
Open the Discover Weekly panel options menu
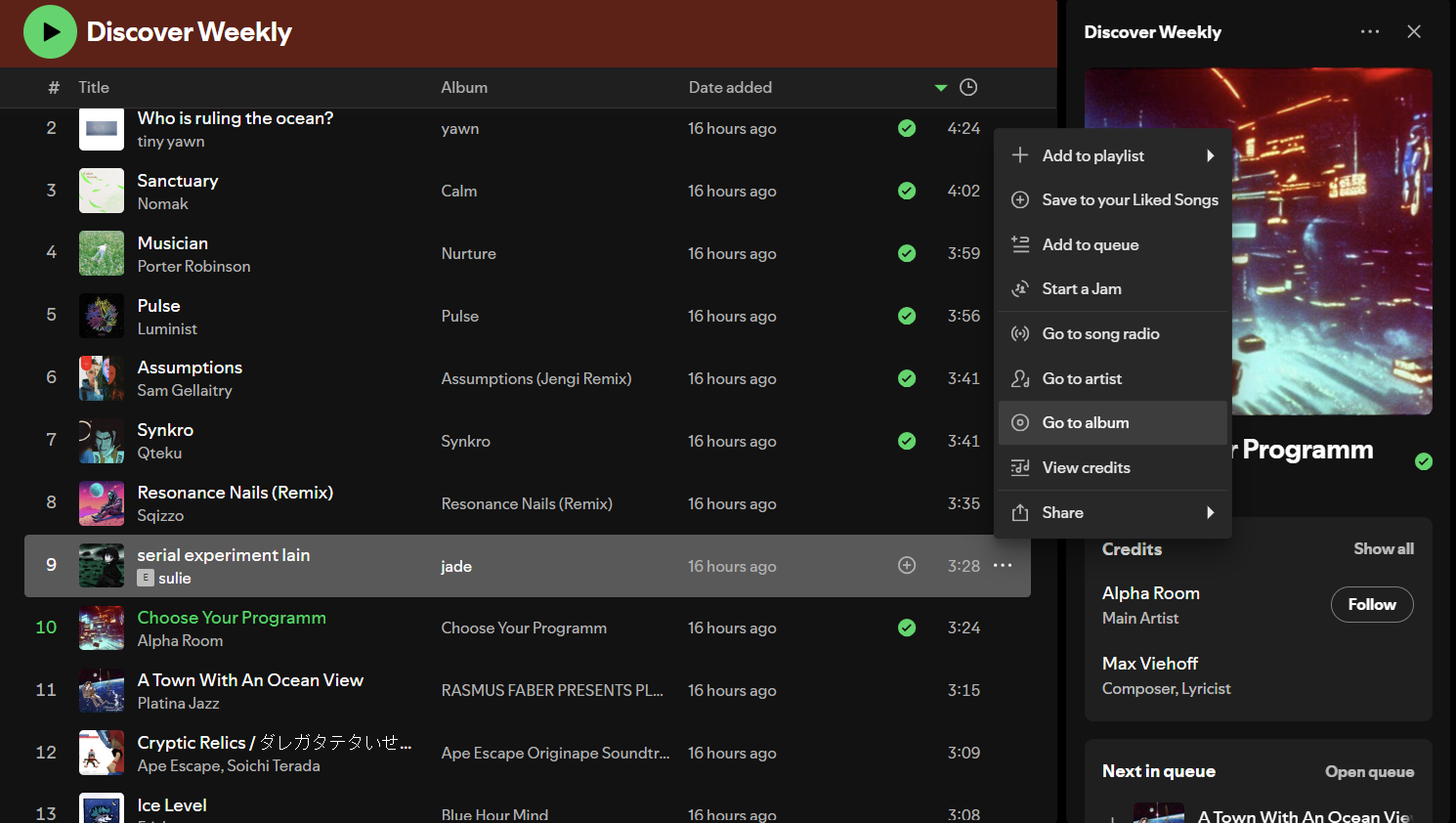click(1370, 31)
